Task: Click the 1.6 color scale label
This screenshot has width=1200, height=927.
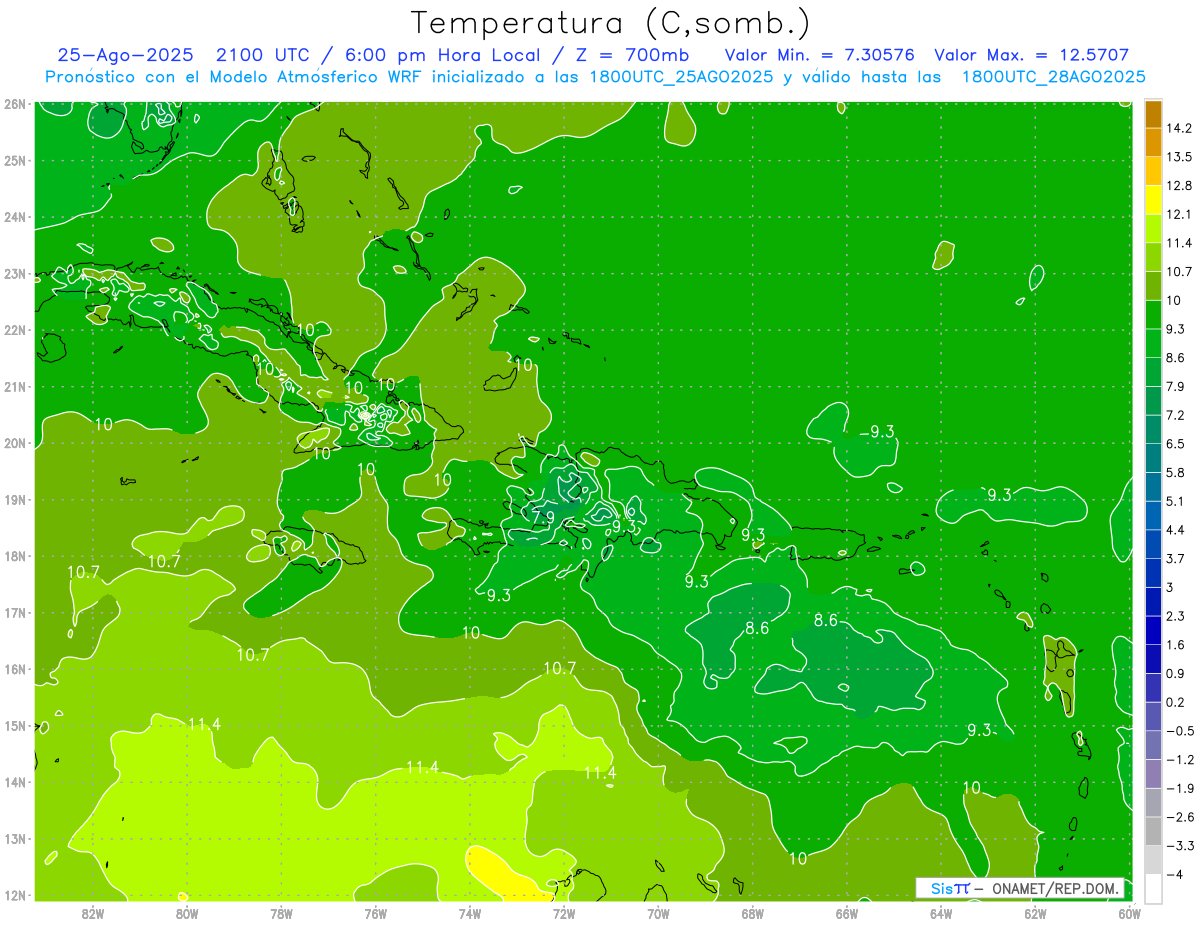Action: pyautogui.click(x=1178, y=644)
